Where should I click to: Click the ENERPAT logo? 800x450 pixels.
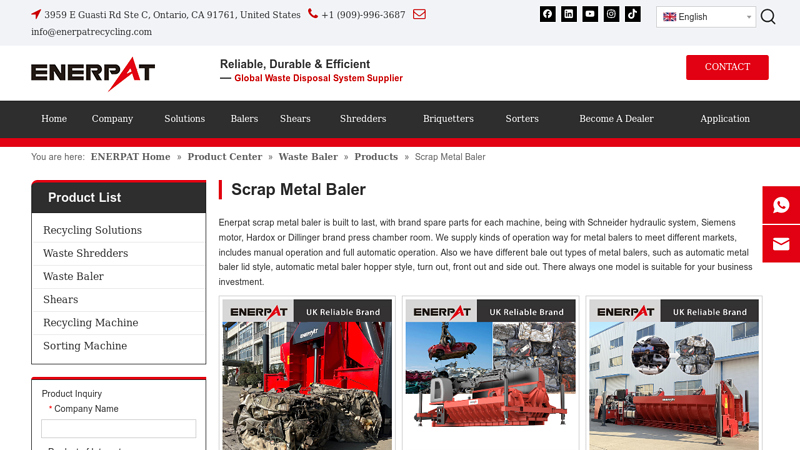93,74
